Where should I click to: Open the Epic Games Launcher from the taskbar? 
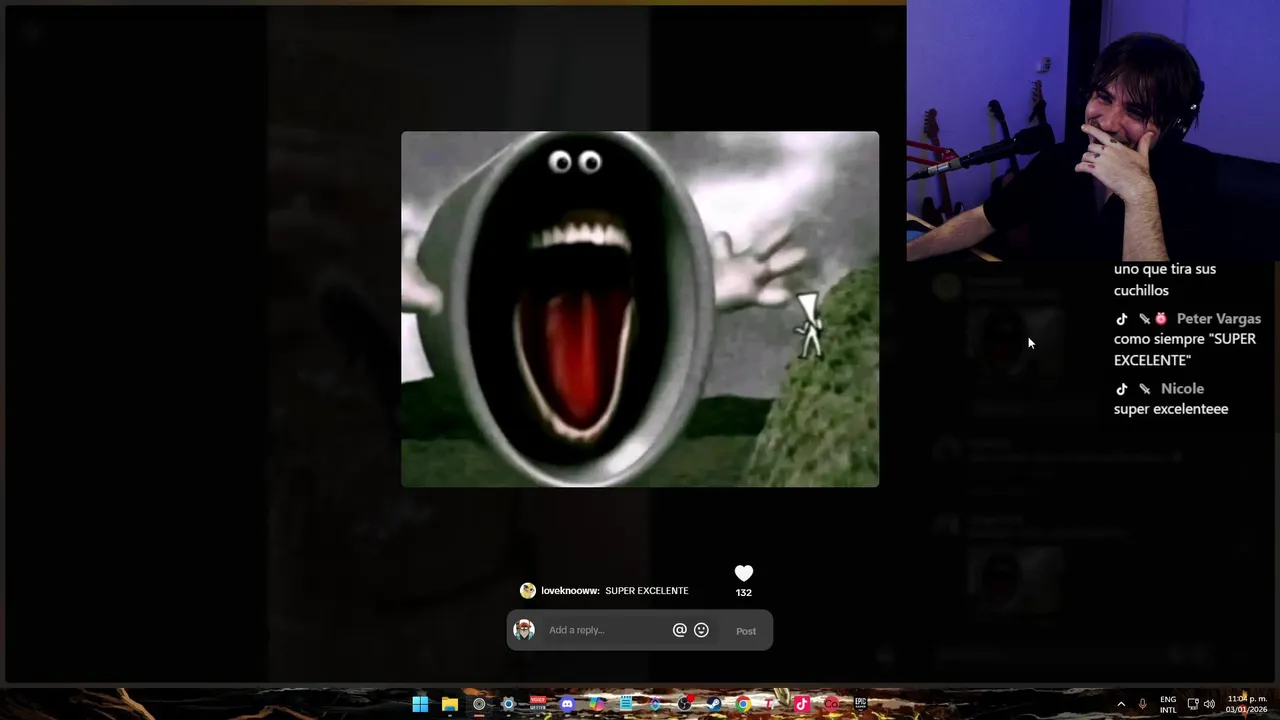point(860,704)
